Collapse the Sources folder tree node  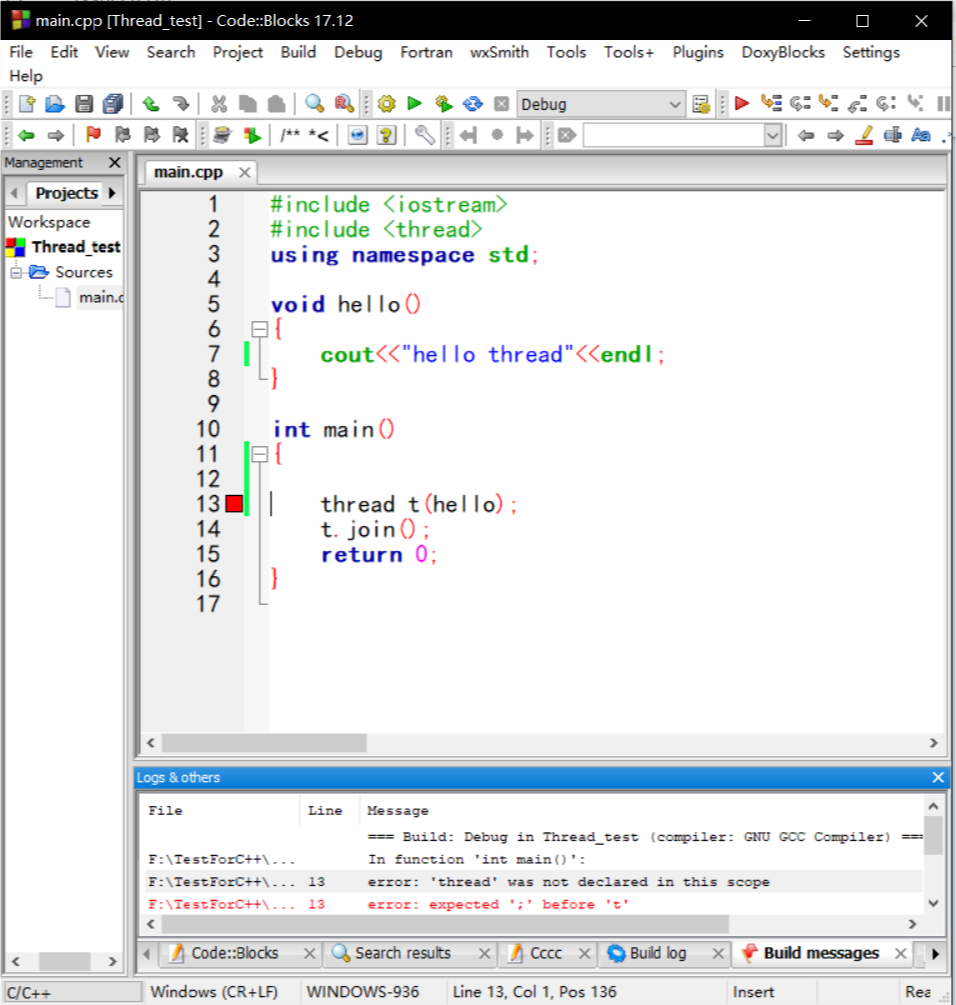[17, 272]
